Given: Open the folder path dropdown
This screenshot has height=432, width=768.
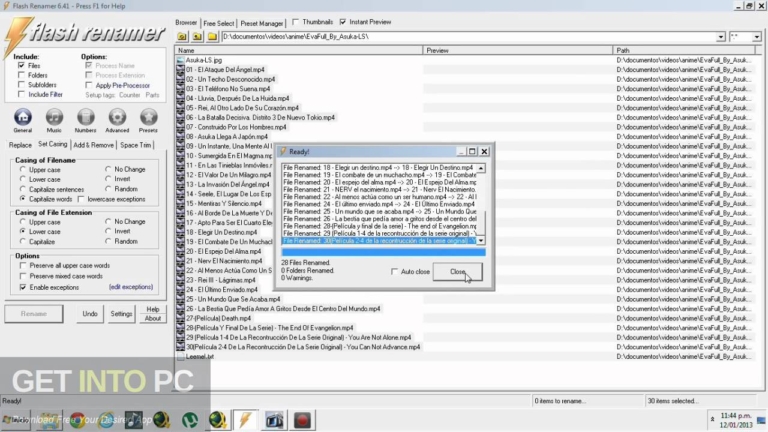Looking at the screenshot, I should click(720, 37).
